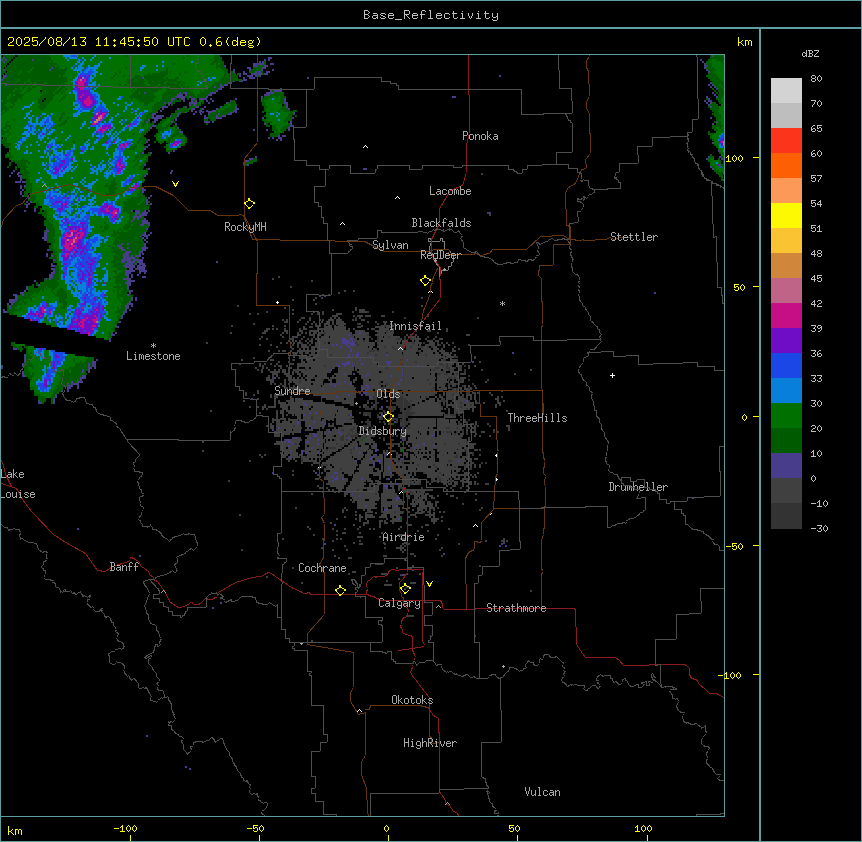The image size is (862, 842).
Task: Click the Drumheller label
Action: pos(638,487)
